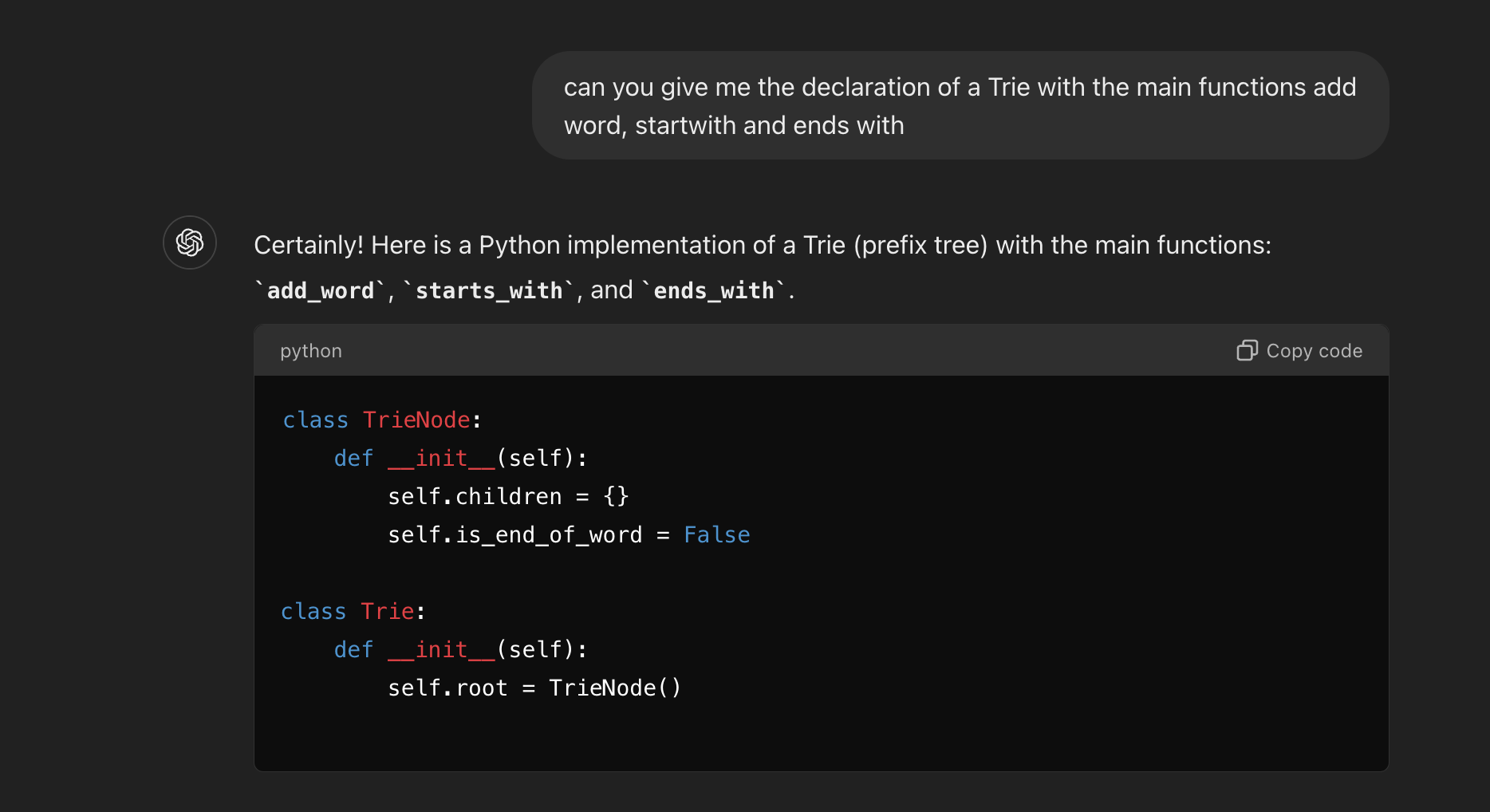Click the "False" keyword in code
The width and height of the screenshot is (1490, 812).
717,534
